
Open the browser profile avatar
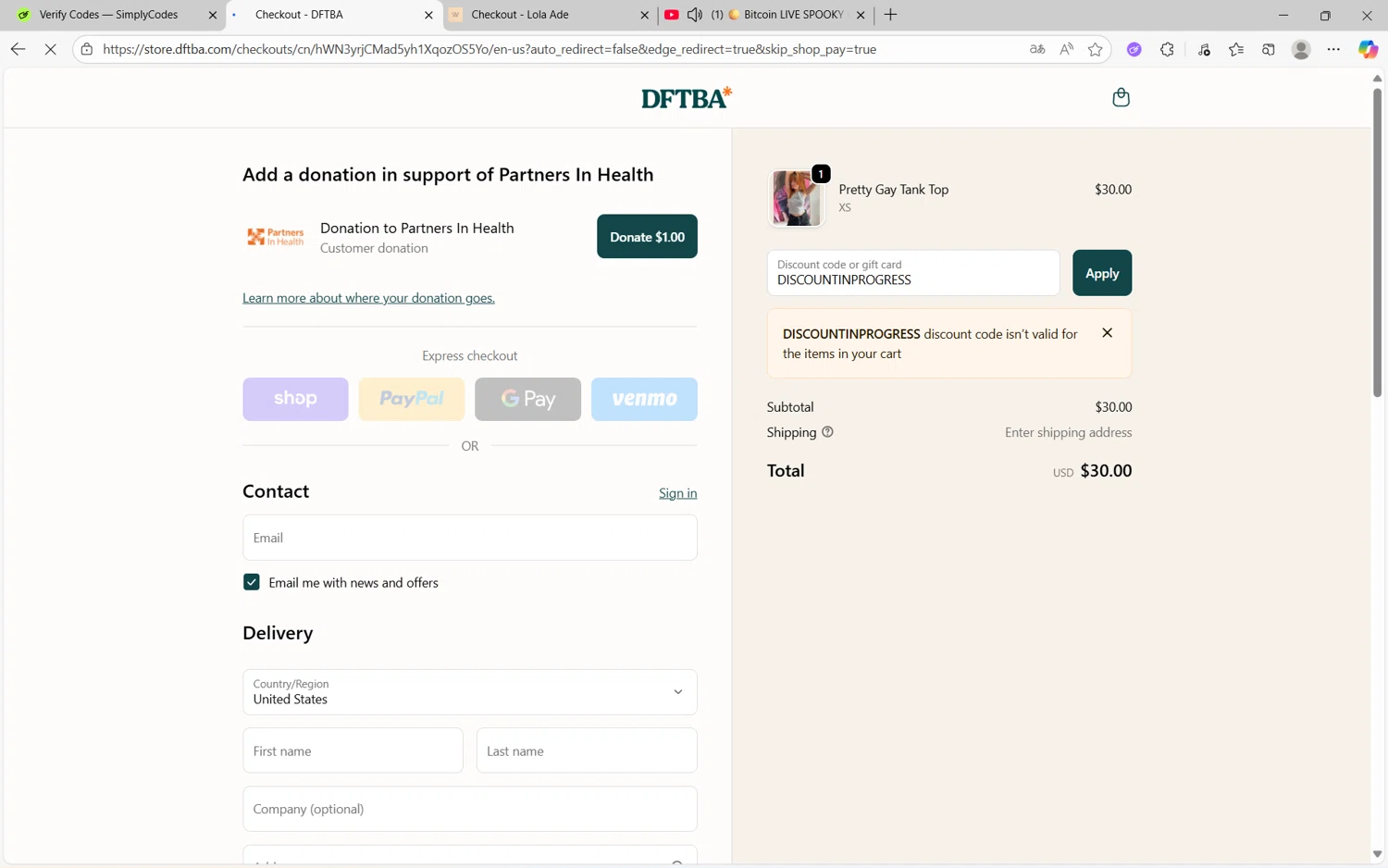point(1301,49)
